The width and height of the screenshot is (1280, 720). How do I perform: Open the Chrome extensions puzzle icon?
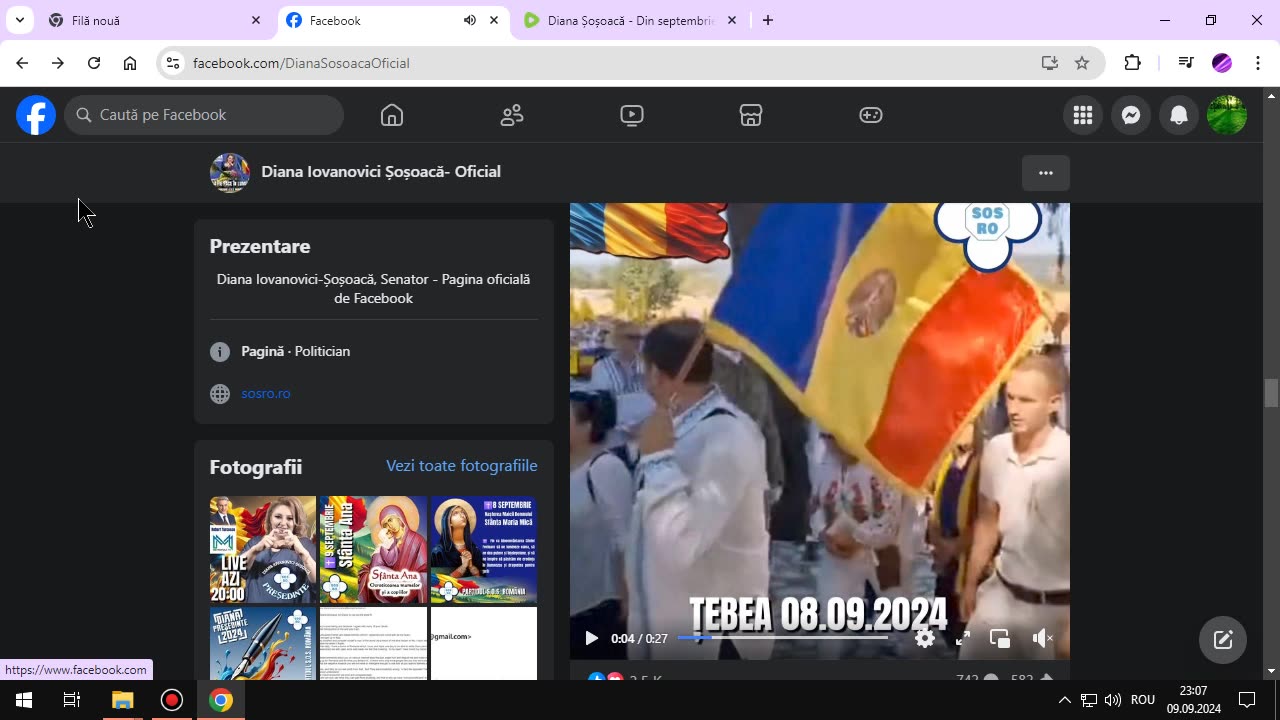click(1132, 63)
